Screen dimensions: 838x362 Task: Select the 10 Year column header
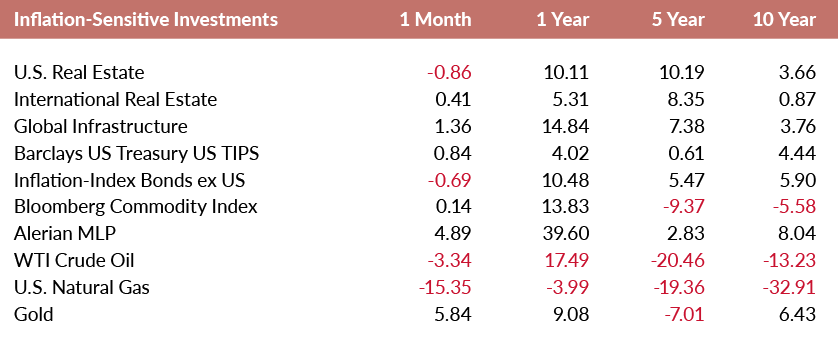[x=785, y=20]
